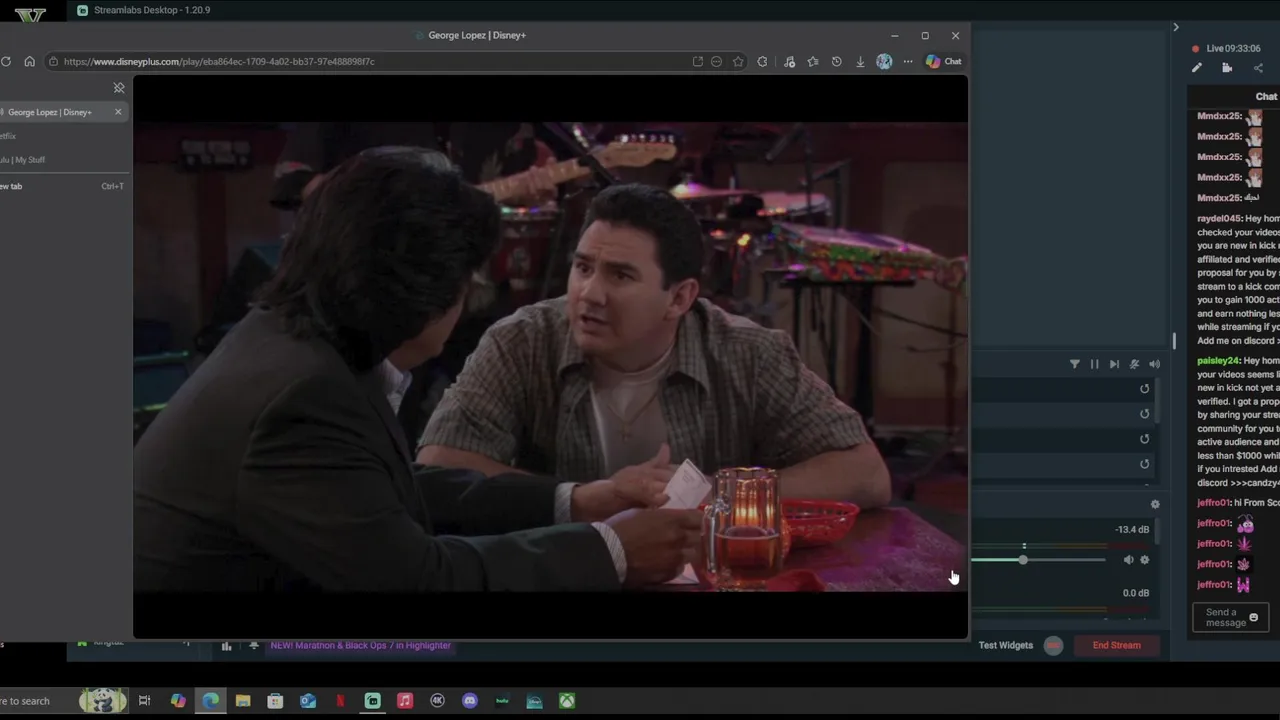This screenshot has height=720, width=1280.
Task: Open mixer settings gear icon
Action: pyautogui.click(x=1155, y=505)
